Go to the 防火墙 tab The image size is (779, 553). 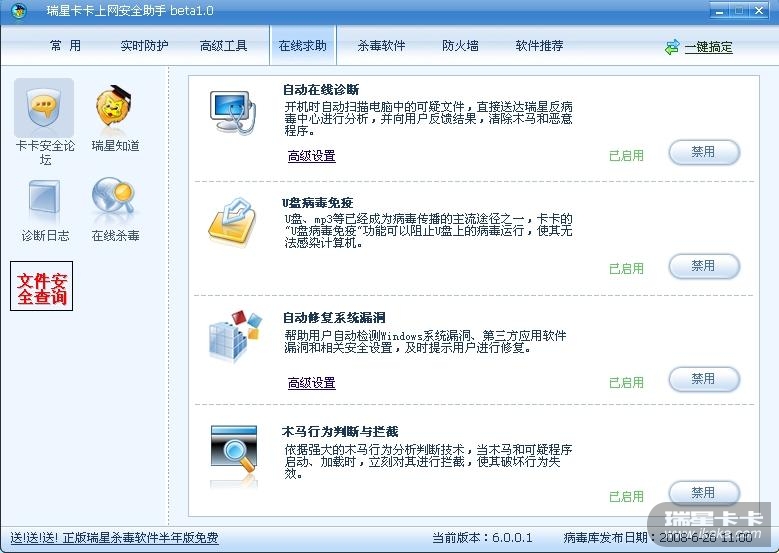click(x=461, y=46)
